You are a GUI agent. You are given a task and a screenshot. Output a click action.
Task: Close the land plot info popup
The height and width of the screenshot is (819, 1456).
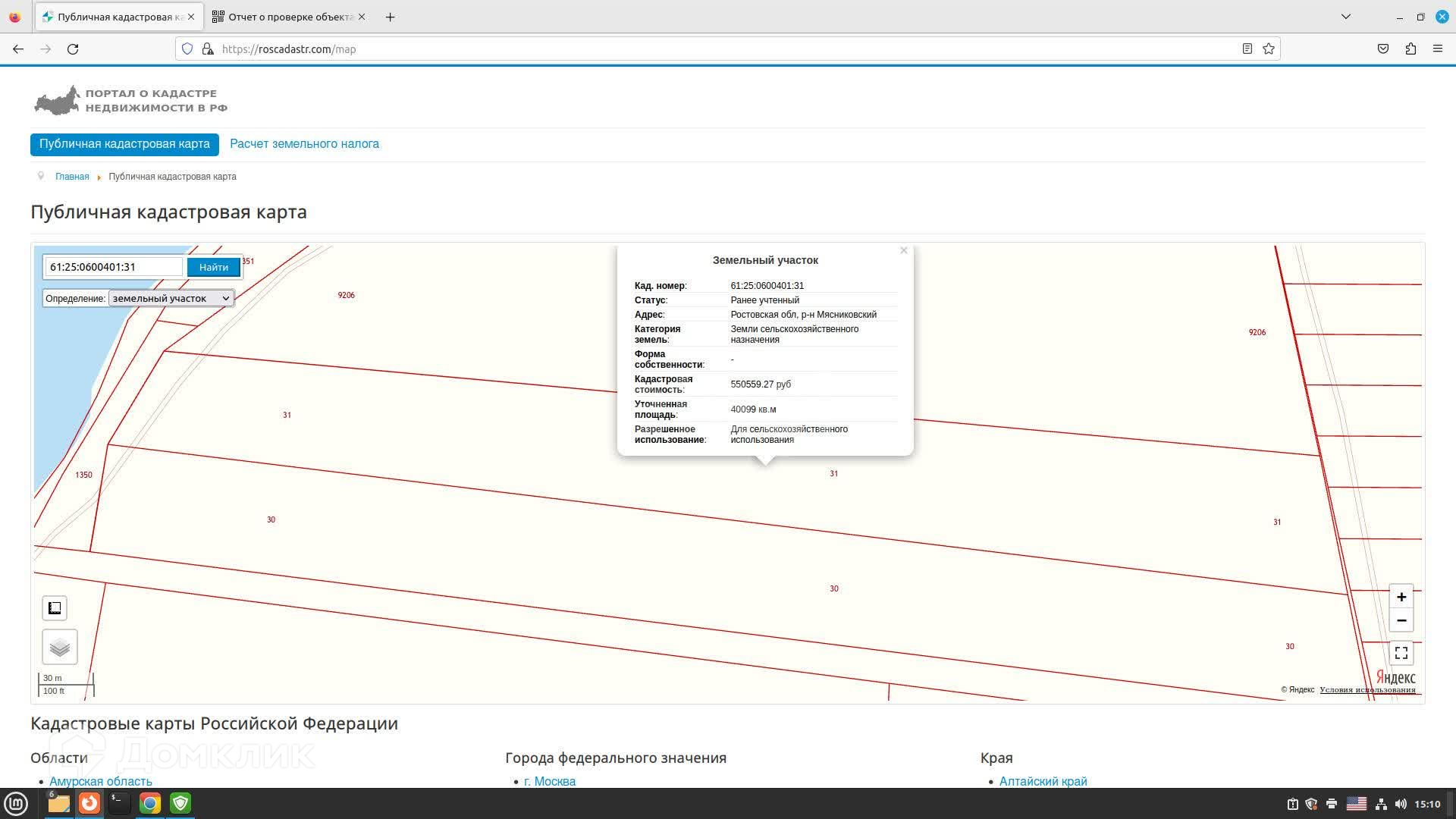(x=903, y=250)
